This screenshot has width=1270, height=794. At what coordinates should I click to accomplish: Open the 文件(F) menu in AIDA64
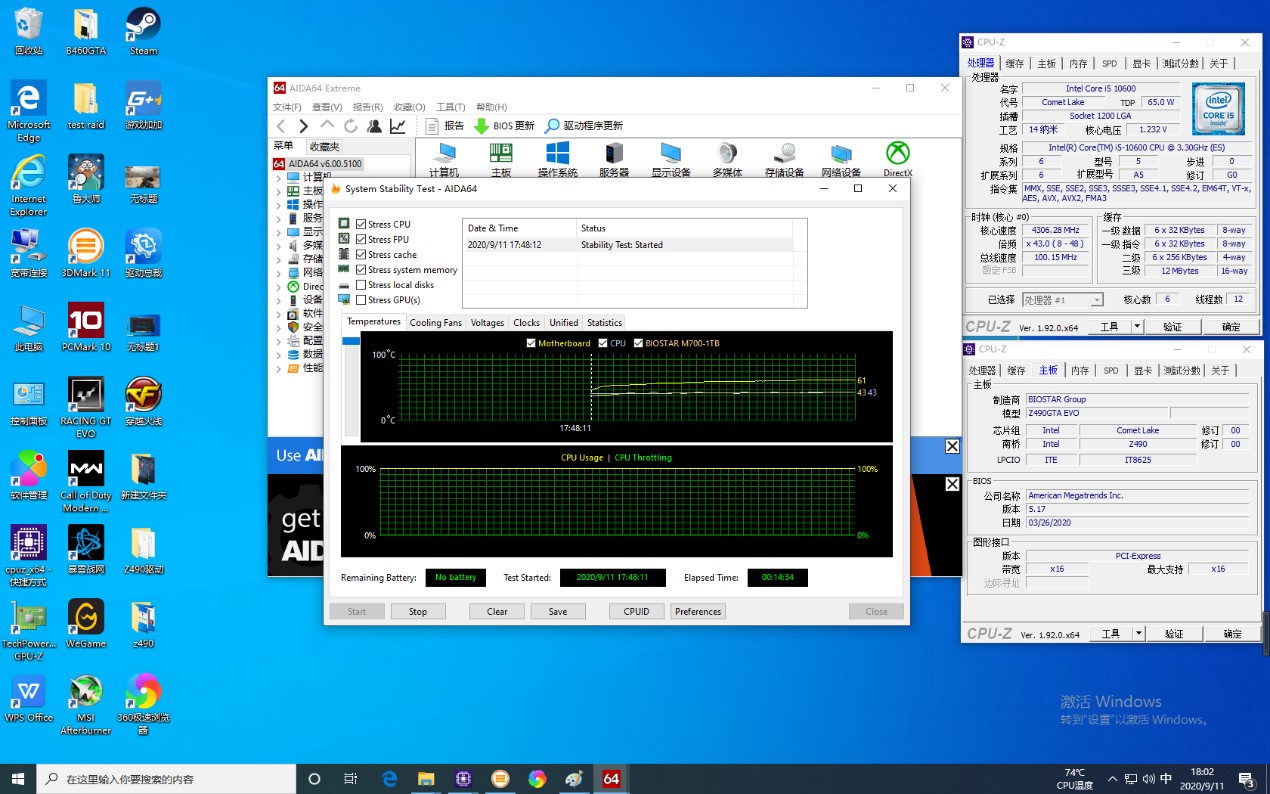(287, 107)
